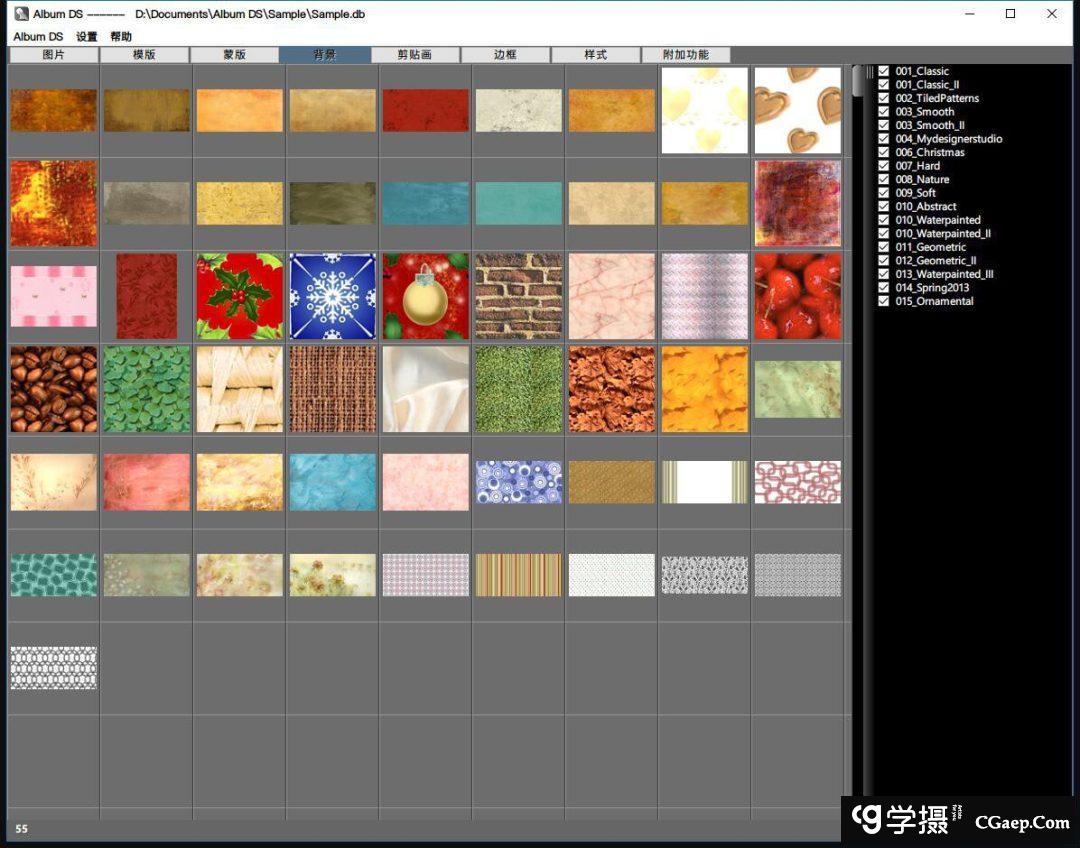Select the blue snowflake background thumbnail
This screenshot has width=1080, height=848.
332,296
